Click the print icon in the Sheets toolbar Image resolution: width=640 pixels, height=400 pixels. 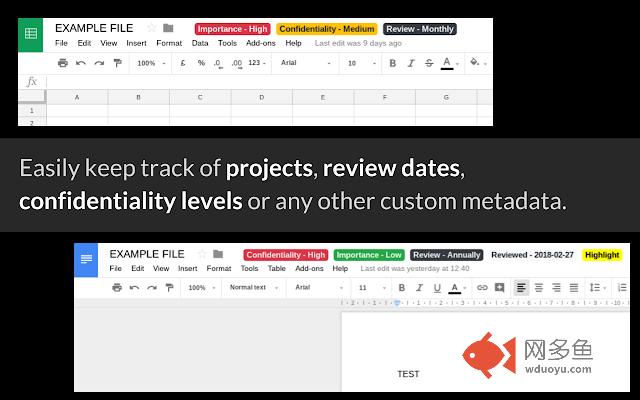63,63
